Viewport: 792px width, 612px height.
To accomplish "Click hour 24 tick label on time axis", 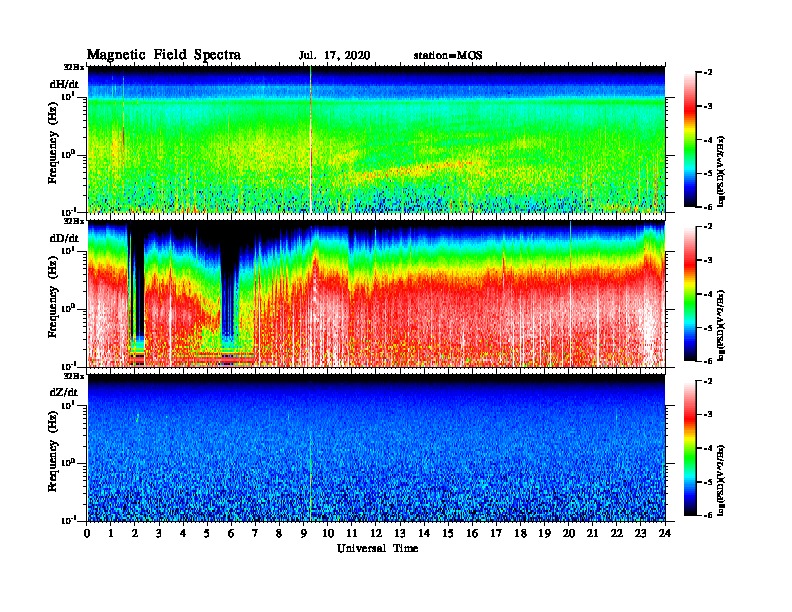I will click(x=665, y=533).
